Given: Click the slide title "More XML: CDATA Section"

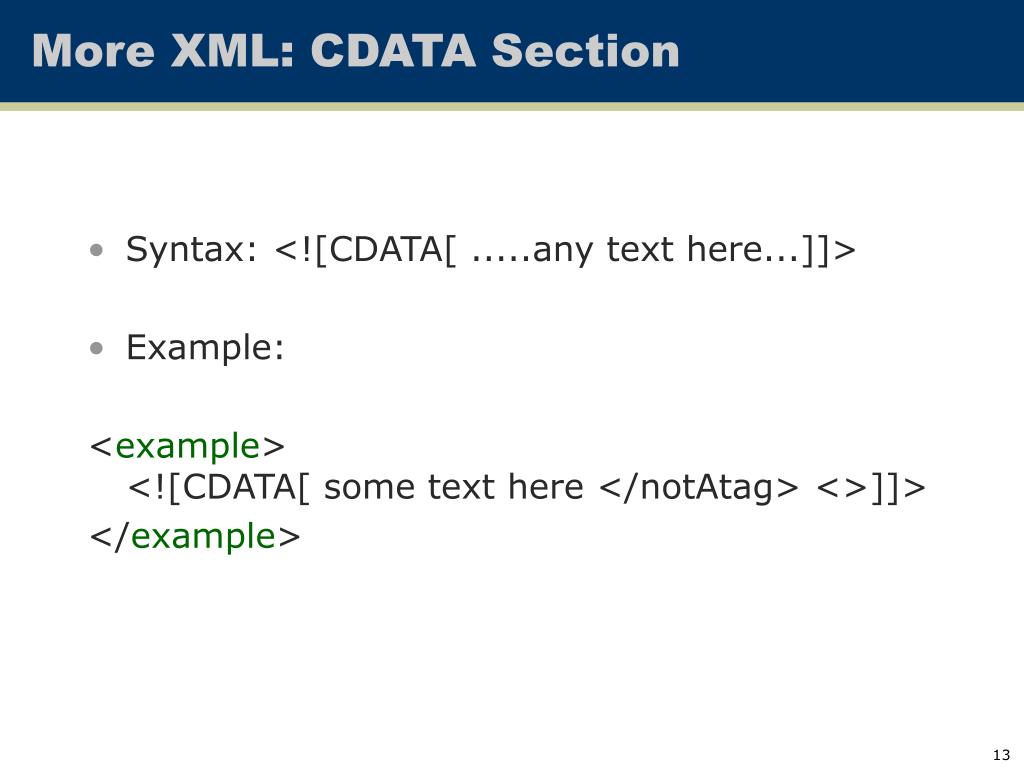Looking at the screenshot, I should pos(355,51).
